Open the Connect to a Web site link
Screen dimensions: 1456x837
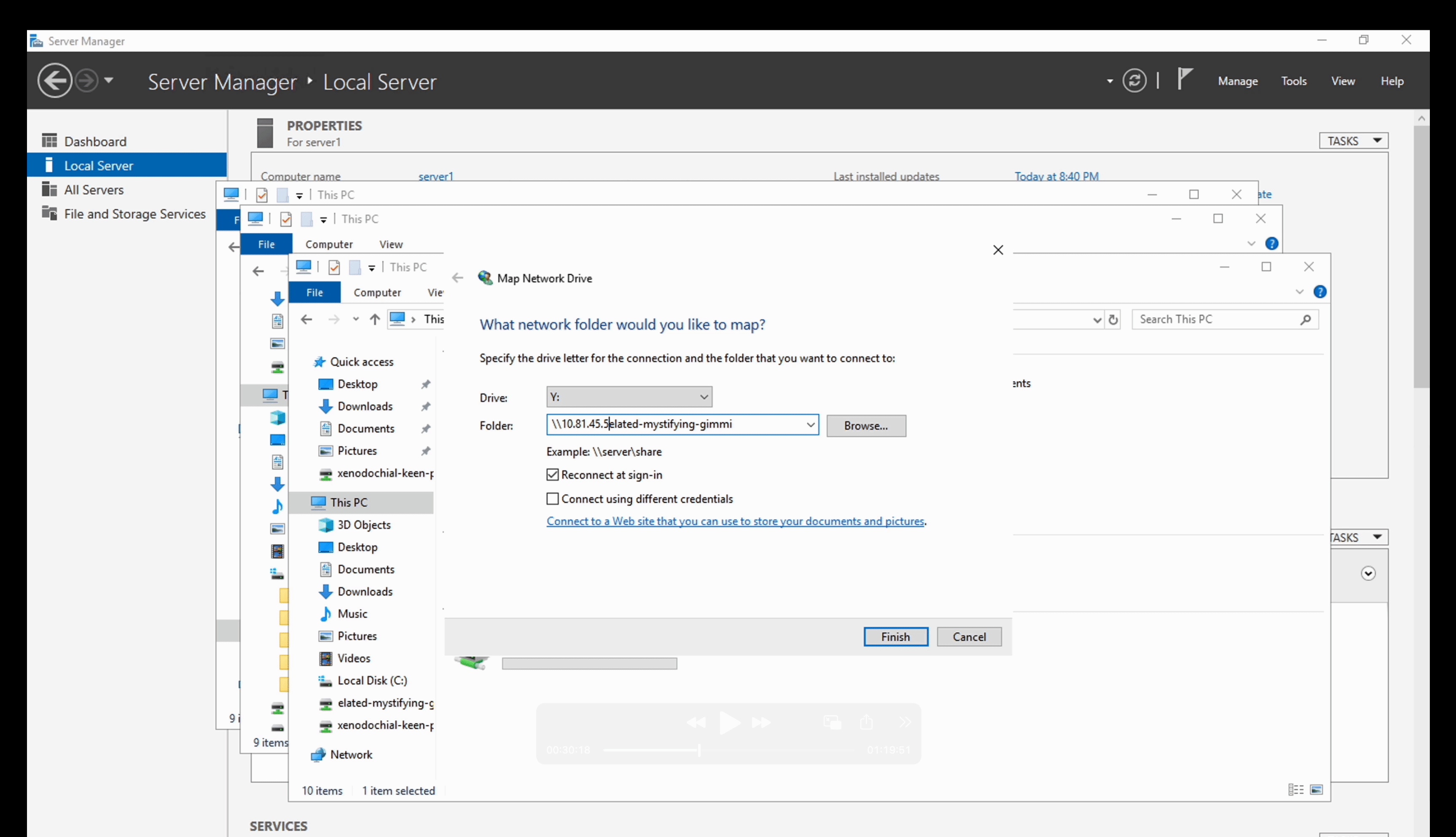click(x=735, y=521)
